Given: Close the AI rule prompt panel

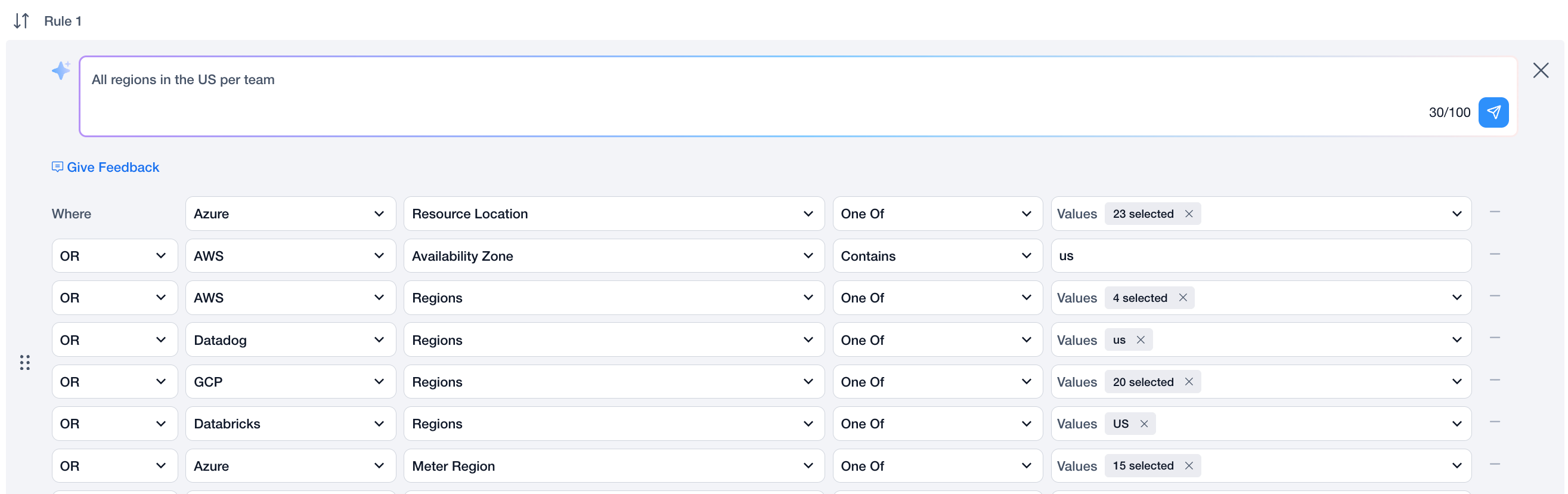Looking at the screenshot, I should click(1540, 70).
